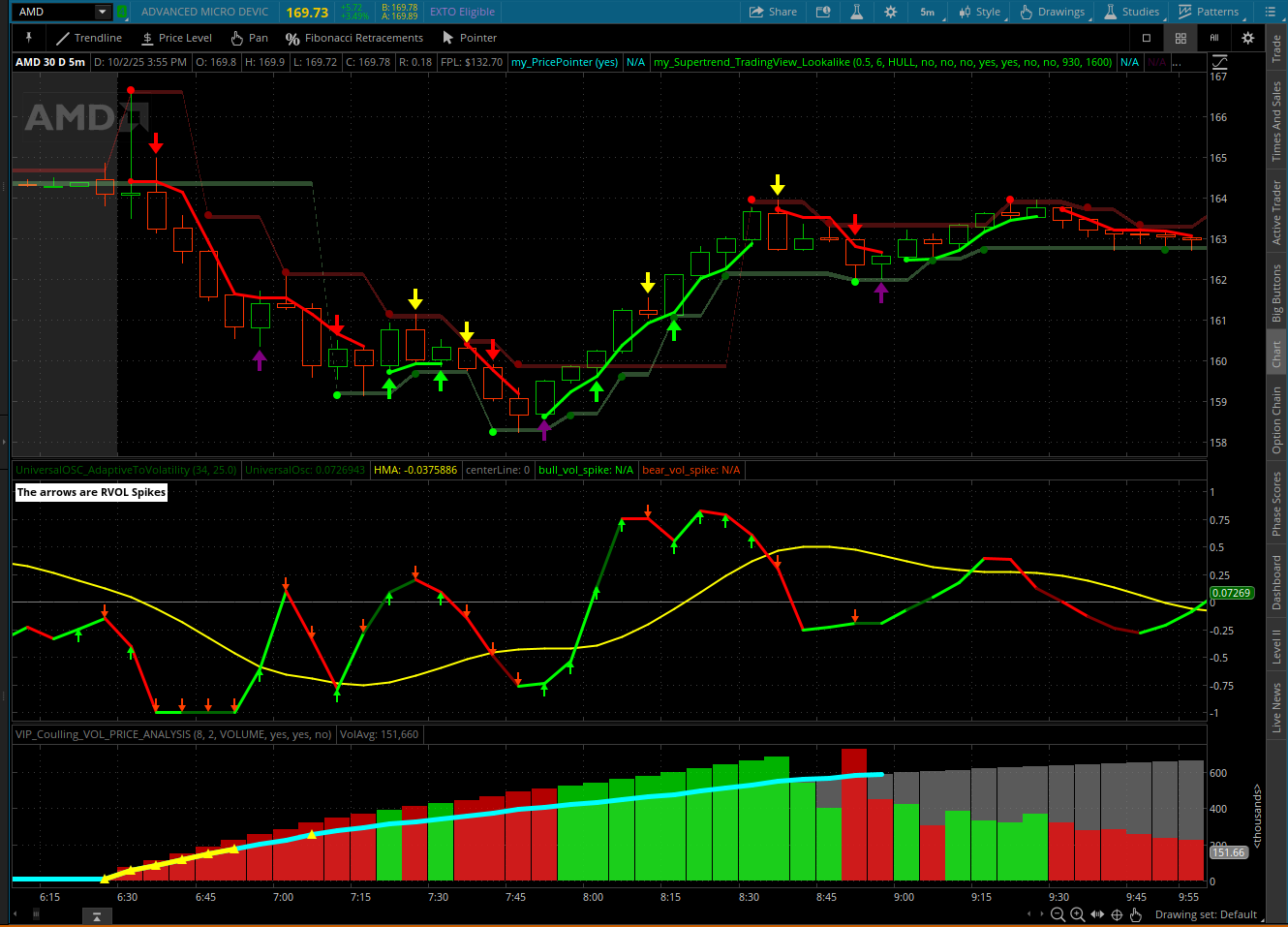The height and width of the screenshot is (927, 1288).
Task: Click the crosshair icon in bottom bar
Action: point(1117,914)
